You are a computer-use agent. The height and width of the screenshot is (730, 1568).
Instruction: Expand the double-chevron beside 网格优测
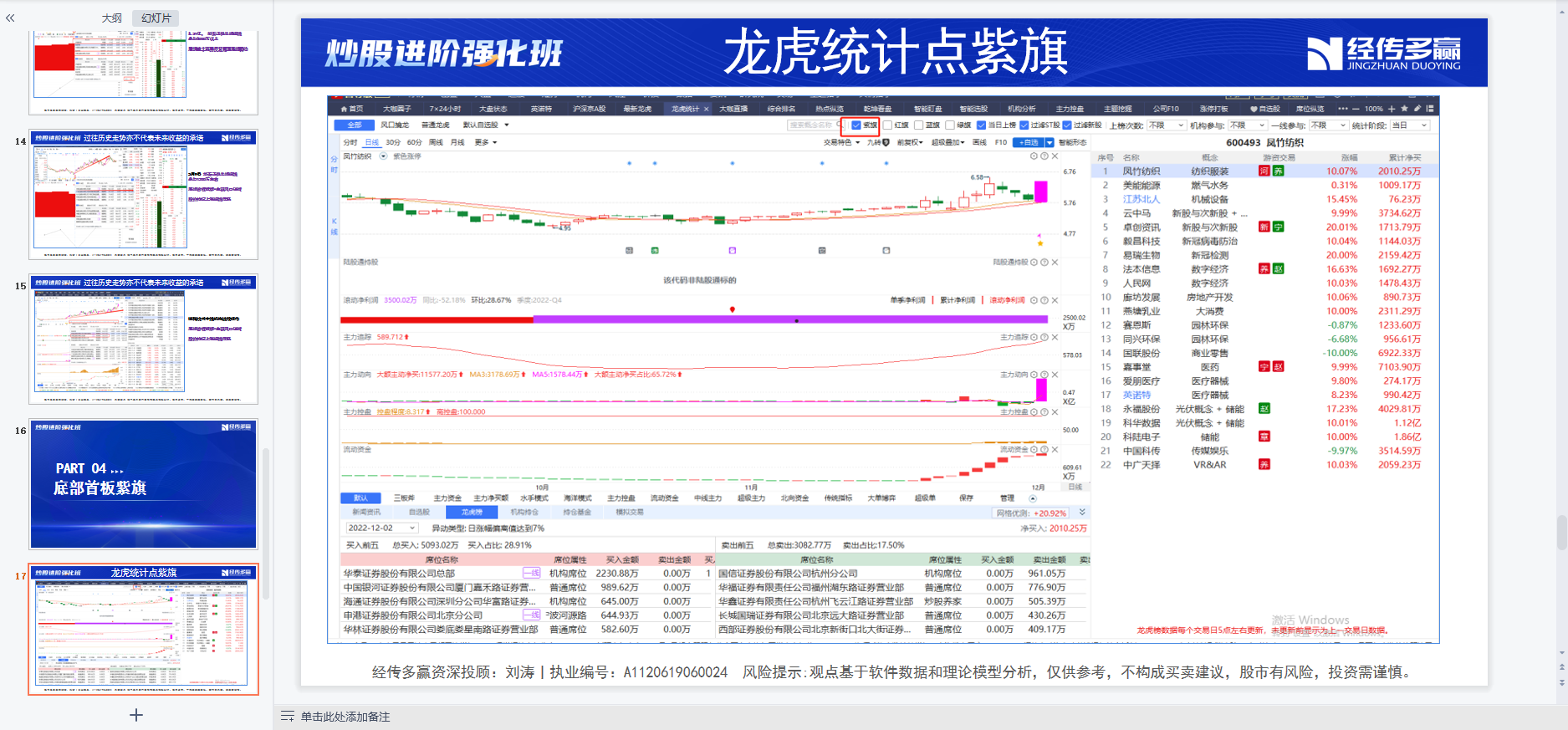tap(1082, 513)
